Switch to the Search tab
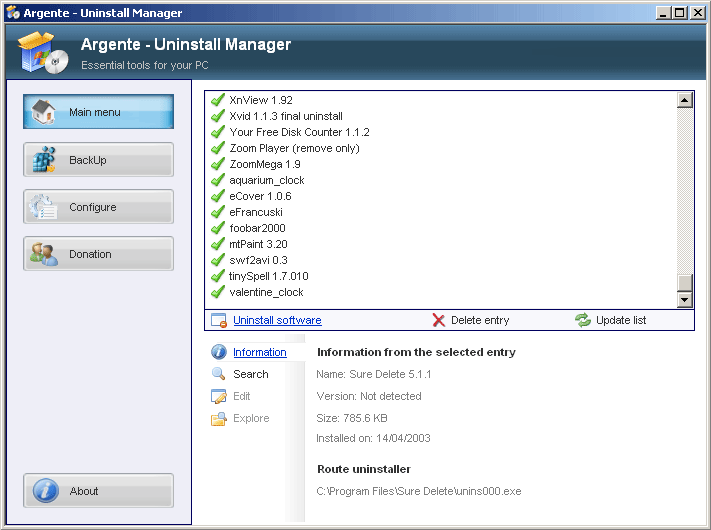Image resolution: width=711 pixels, height=530 pixels. 250,374
